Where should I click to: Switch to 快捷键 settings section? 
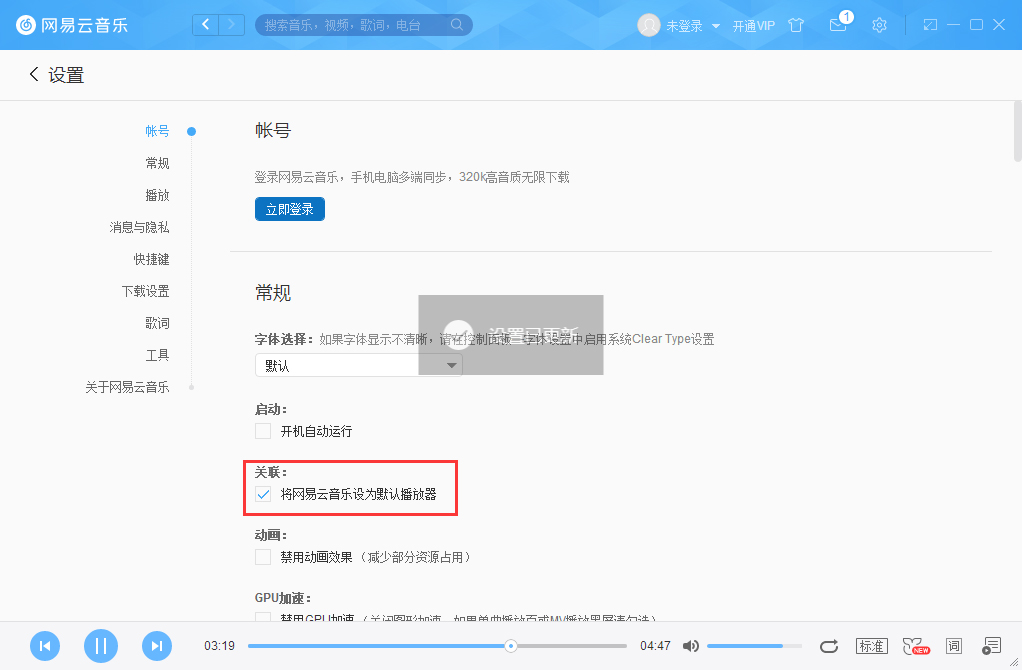pyautogui.click(x=151, y=258)
